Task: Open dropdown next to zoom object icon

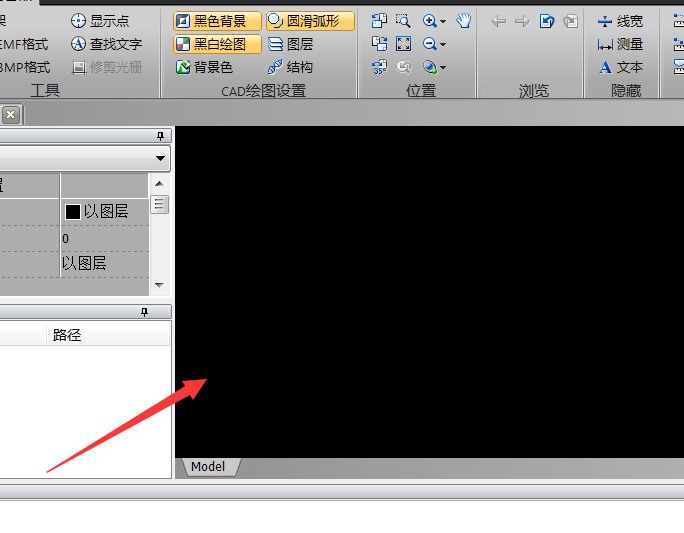Action: (443, 67)
